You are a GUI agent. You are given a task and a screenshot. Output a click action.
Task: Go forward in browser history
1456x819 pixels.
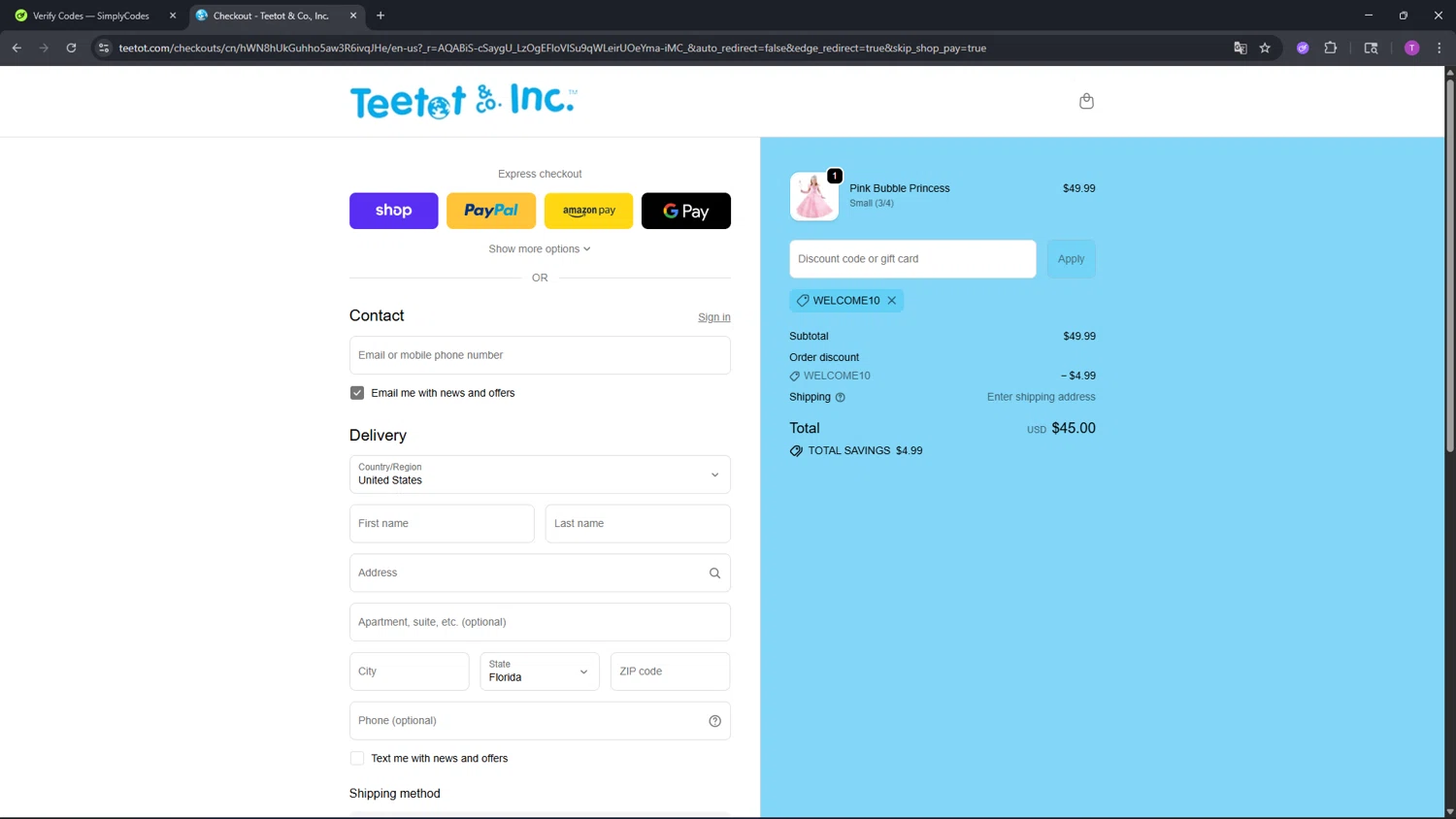(44, 48)
